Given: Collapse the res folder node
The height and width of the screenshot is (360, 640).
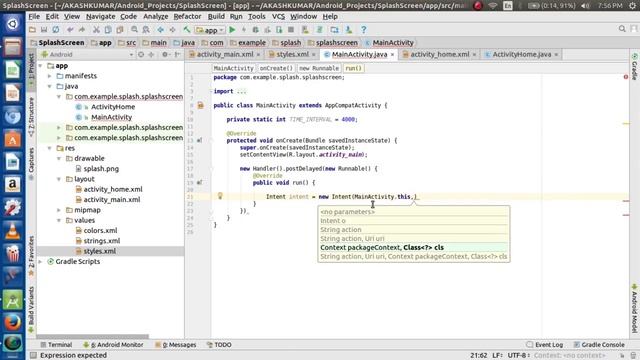Looking at the screenshot, I should (x=50, y=148).
